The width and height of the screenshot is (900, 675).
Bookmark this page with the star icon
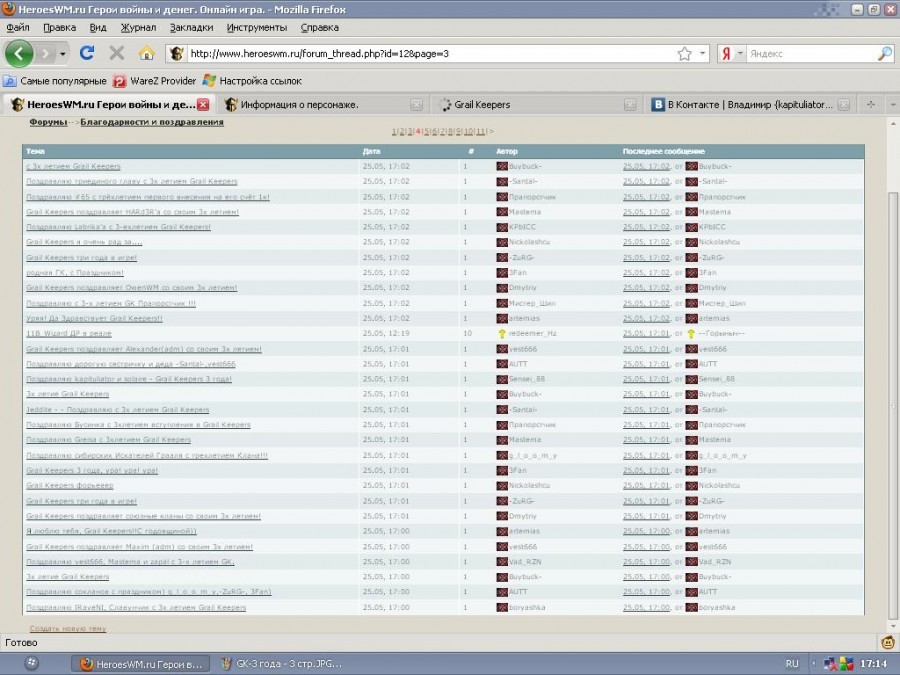pos(684,53)
